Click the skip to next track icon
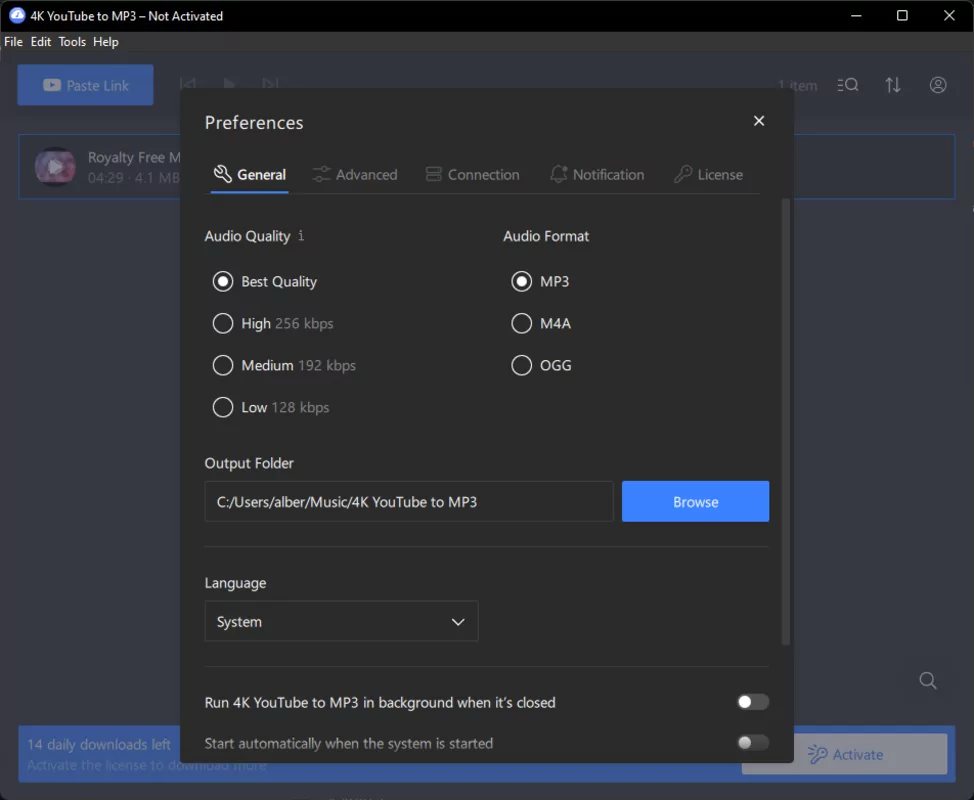 tap(270, 85)
